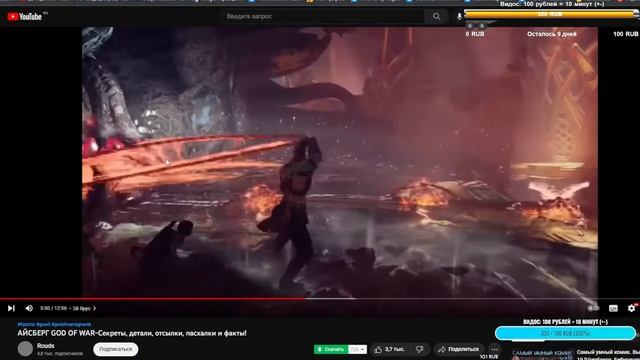This screenshot has height=360, width=640.
Task: Click the yellow donation goal bar at top
Action: 551,14
